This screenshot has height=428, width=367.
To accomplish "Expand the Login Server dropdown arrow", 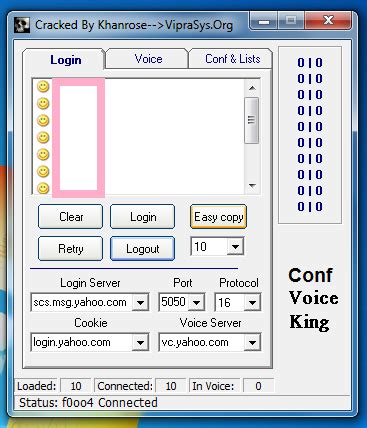I will tap(140, 303).
